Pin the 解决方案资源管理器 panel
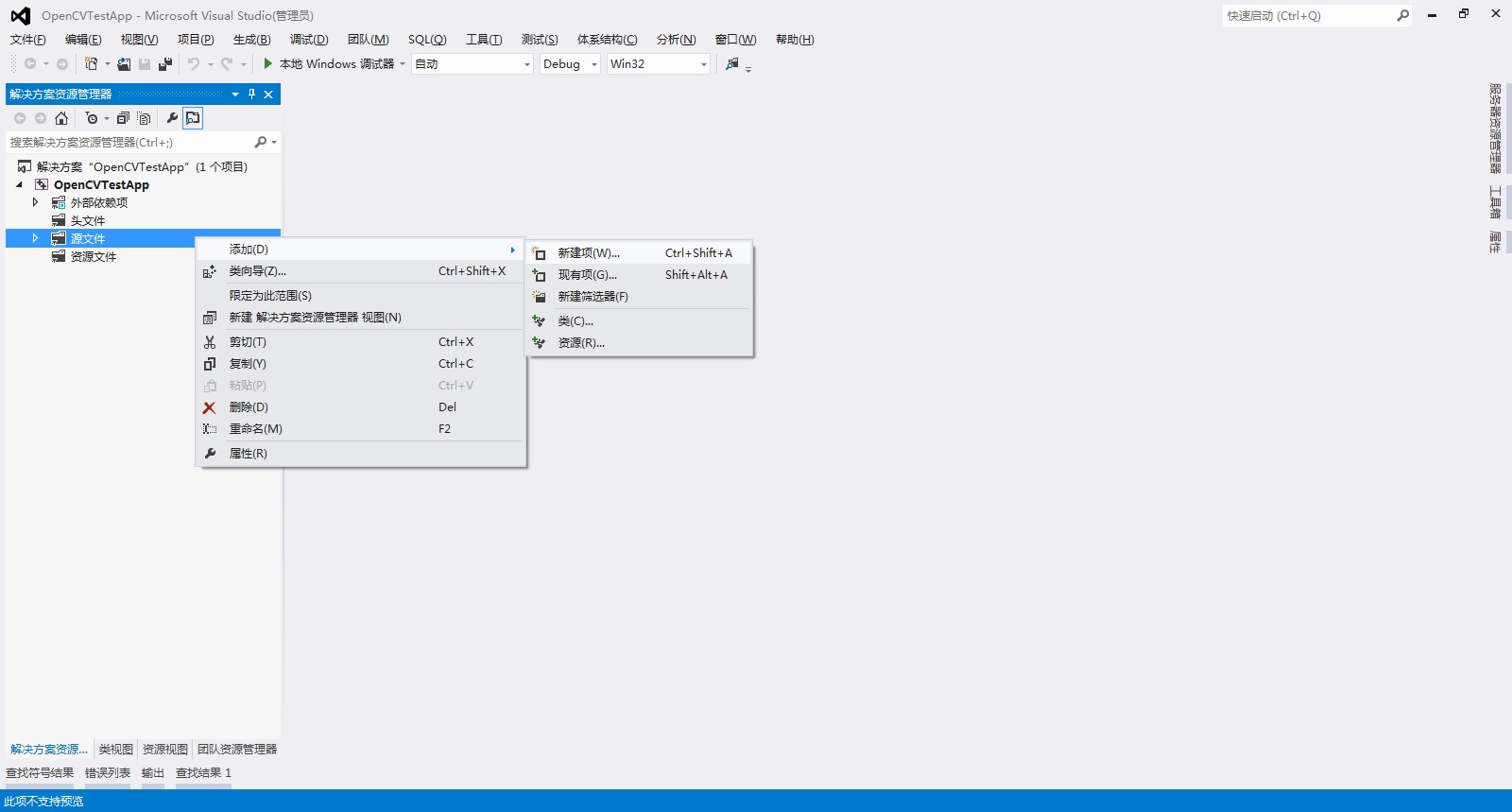The image size is (1512, 812). coord(251,94)
